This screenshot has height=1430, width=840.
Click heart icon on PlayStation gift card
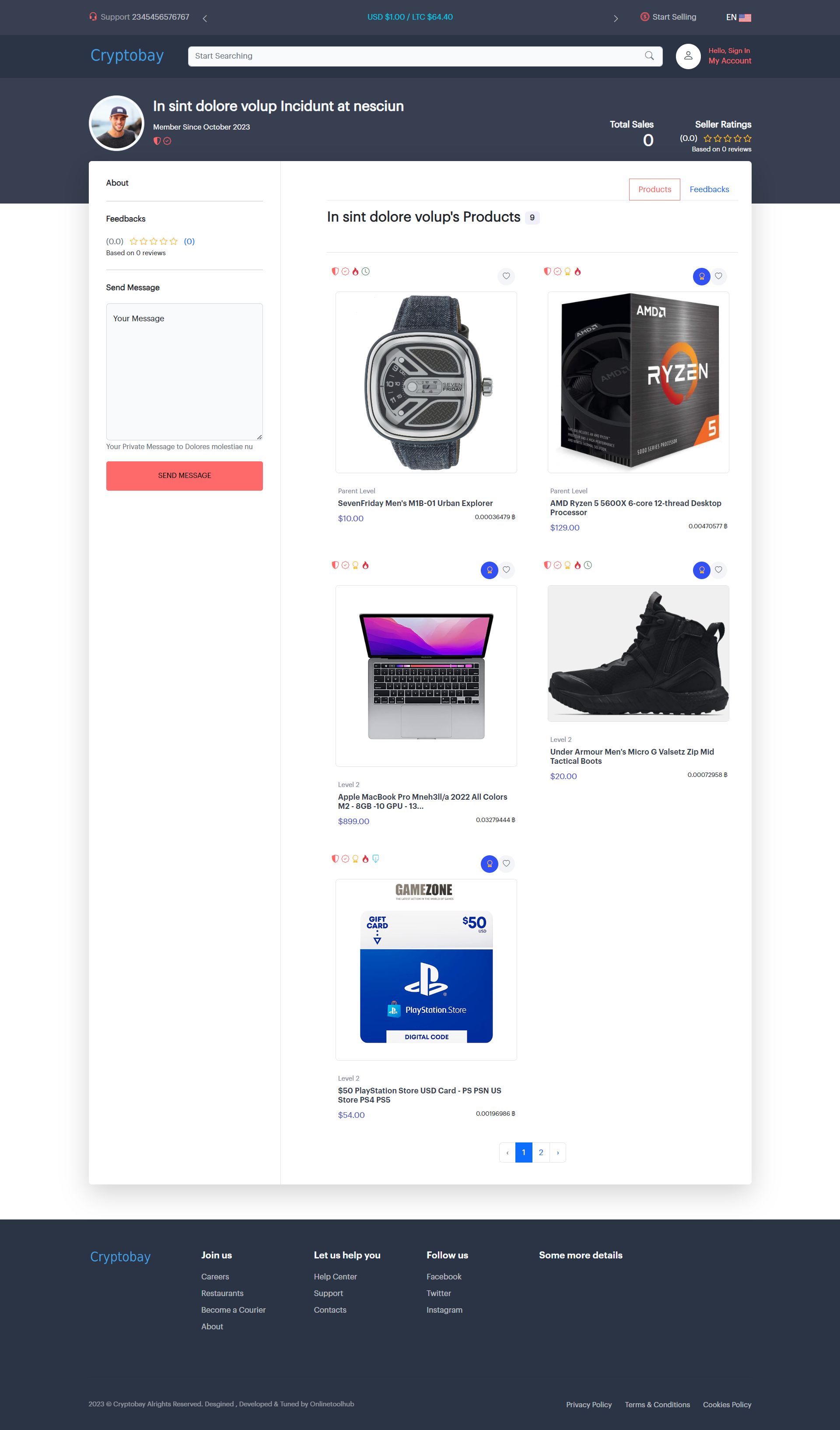506,864
